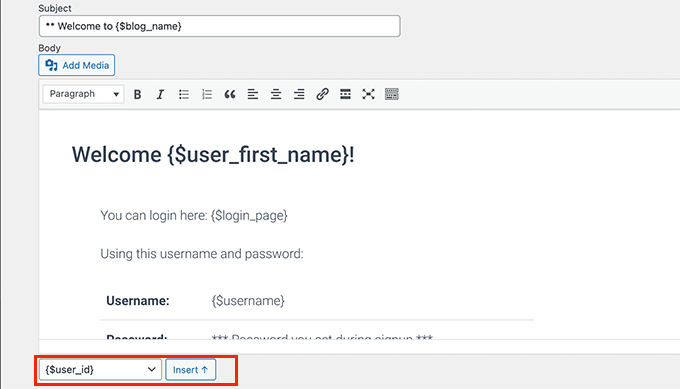Add a blockquote

230,94
